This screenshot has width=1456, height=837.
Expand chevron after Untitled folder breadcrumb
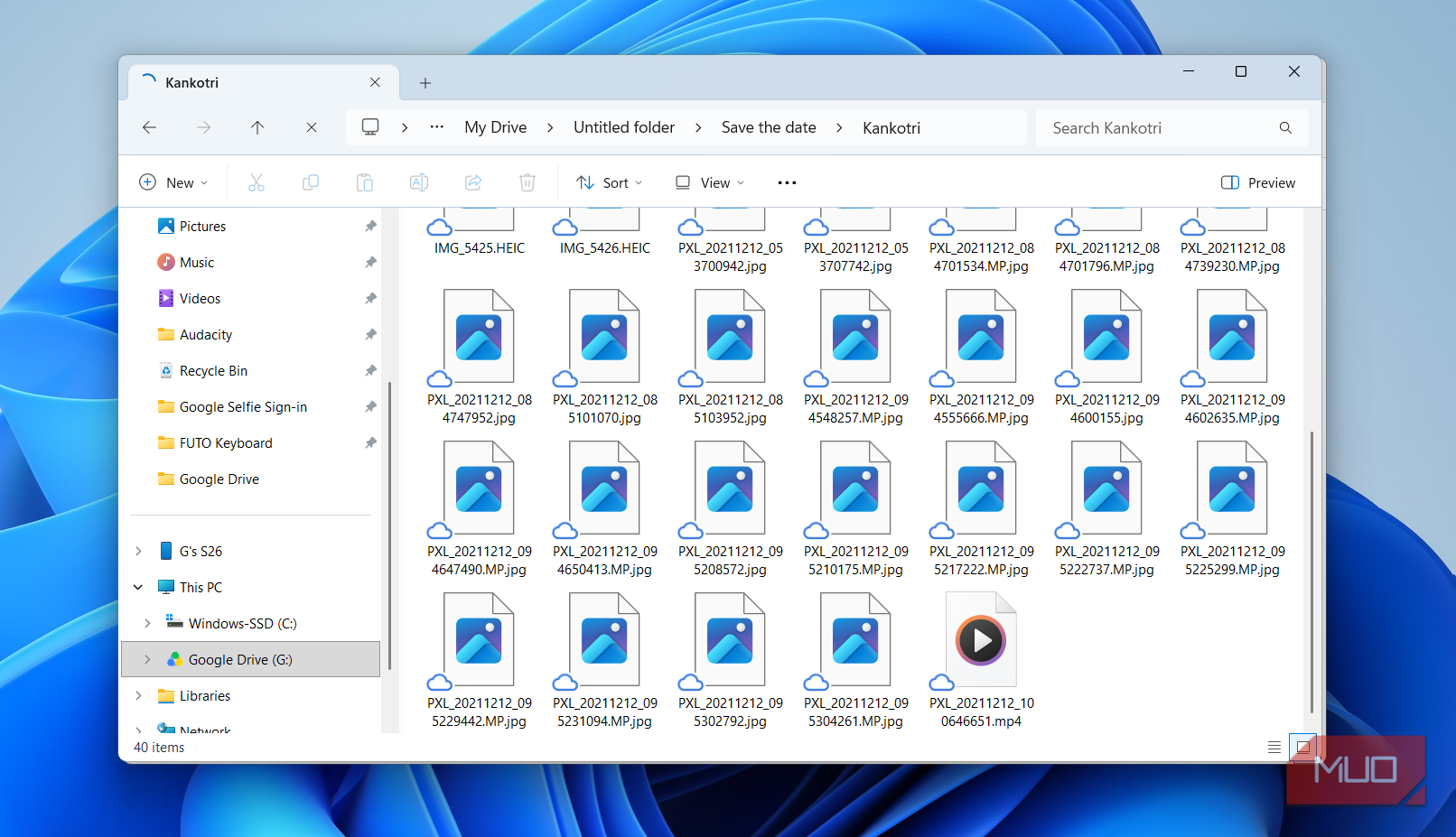tap(698, 127)
